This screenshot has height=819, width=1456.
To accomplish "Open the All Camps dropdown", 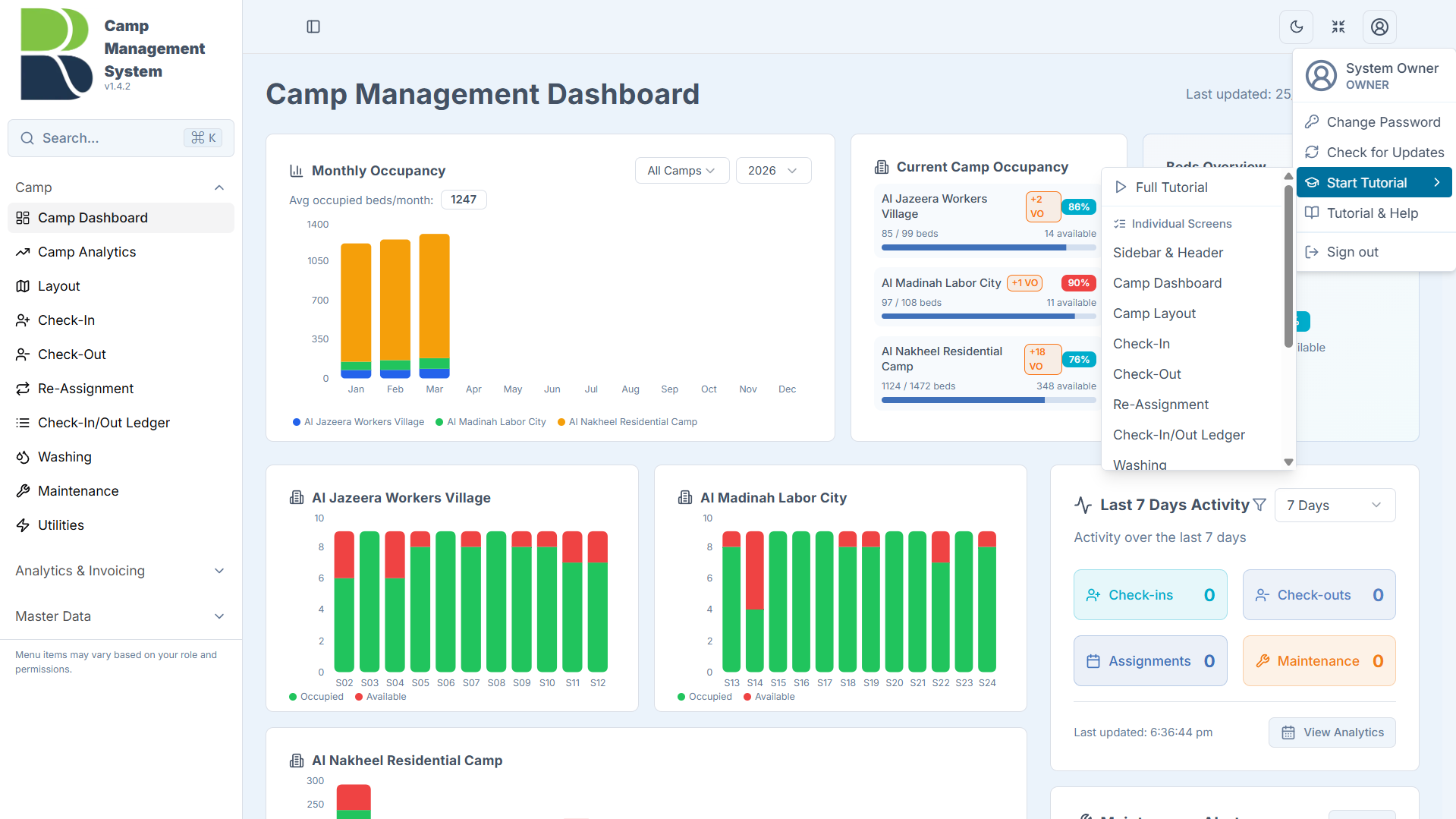I will pyautogui.click(x=681, y=171).
